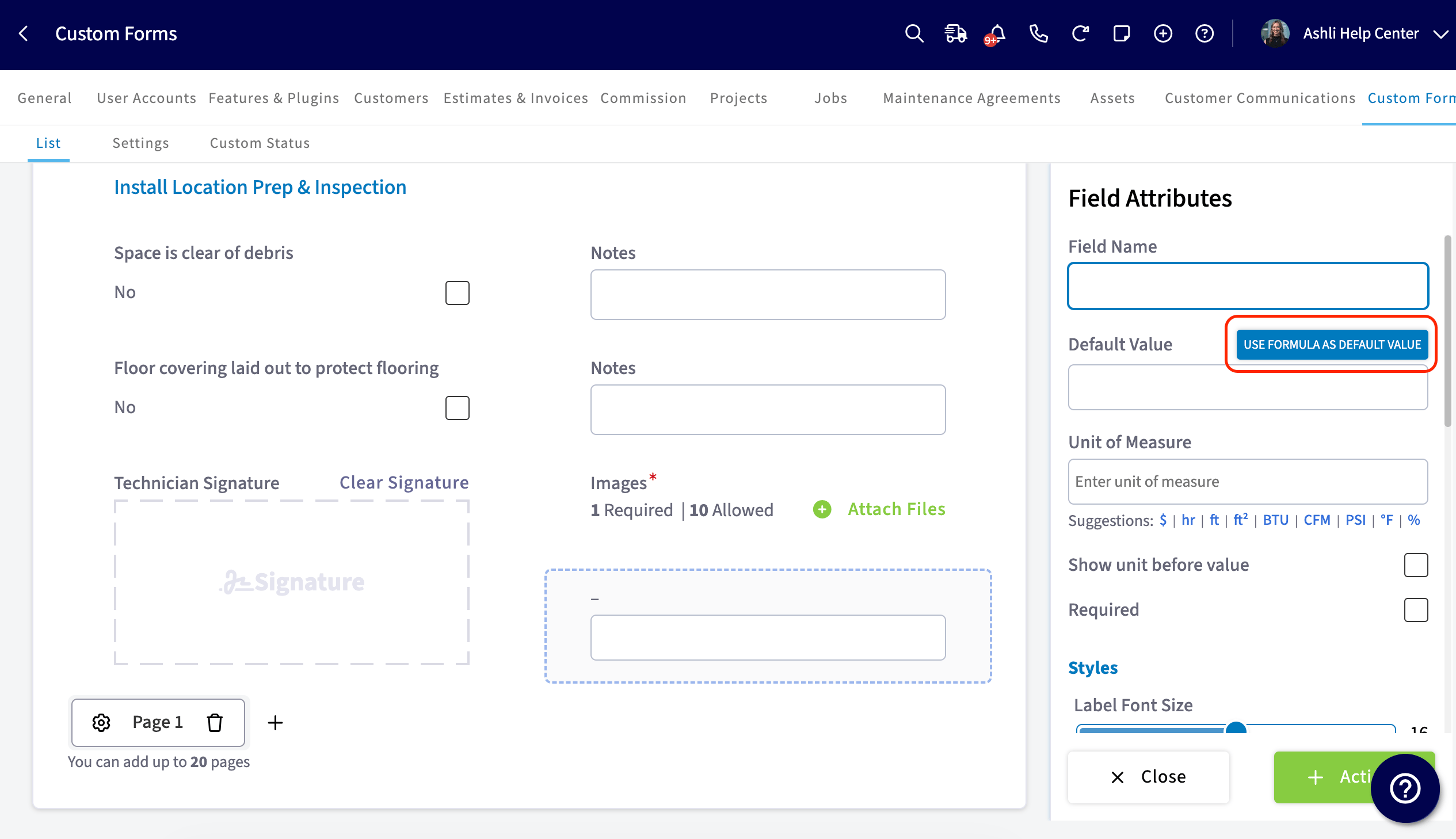Click the Clear Signature link
This screenshot has height=839, width=1456.
pyautogui.click(x=404, y=482)
